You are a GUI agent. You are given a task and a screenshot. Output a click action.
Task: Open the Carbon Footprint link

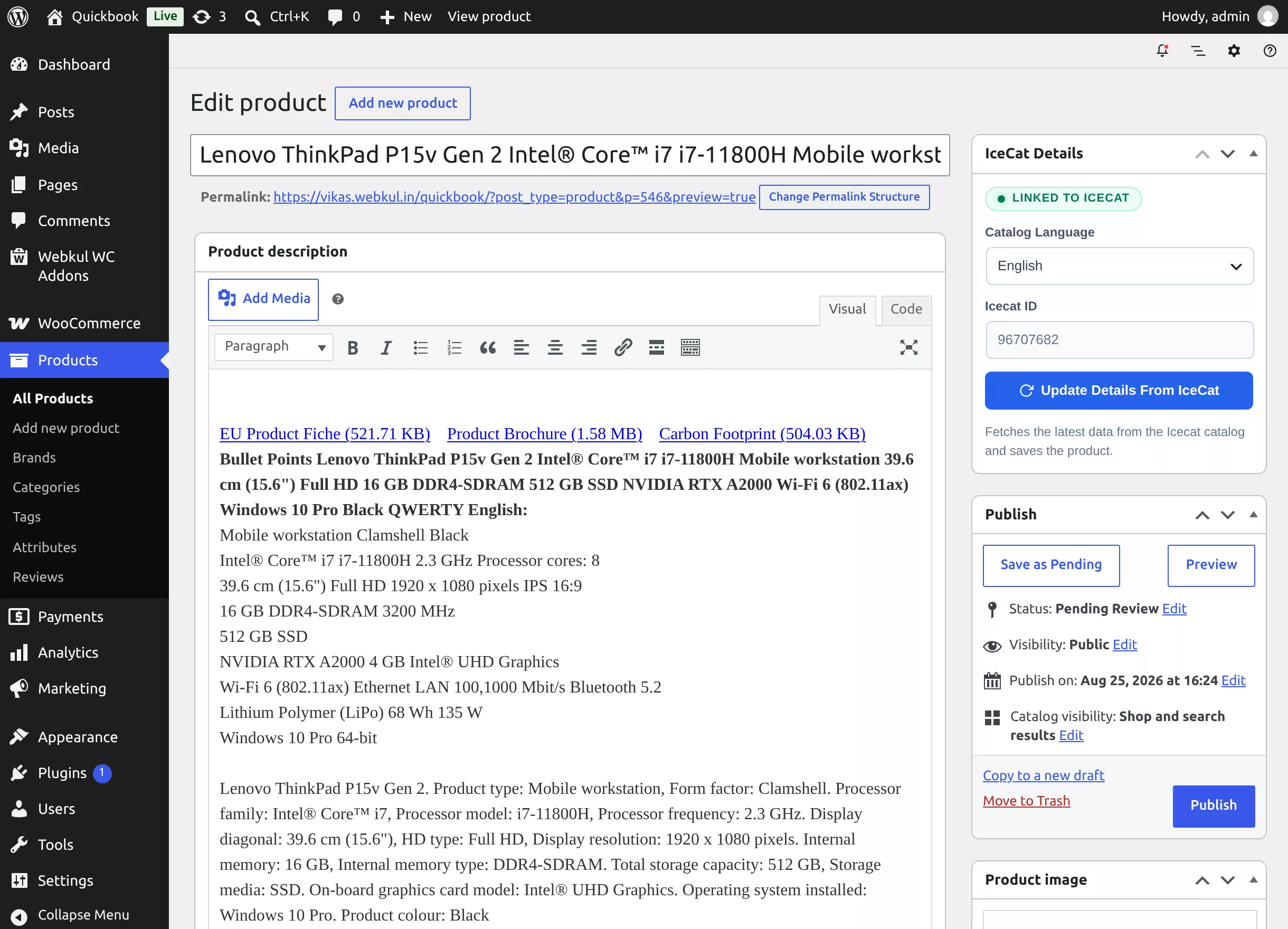762,434
